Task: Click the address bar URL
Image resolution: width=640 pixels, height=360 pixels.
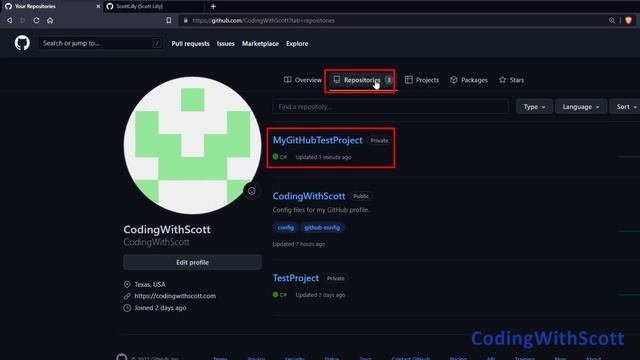Action: click(263, 20)
